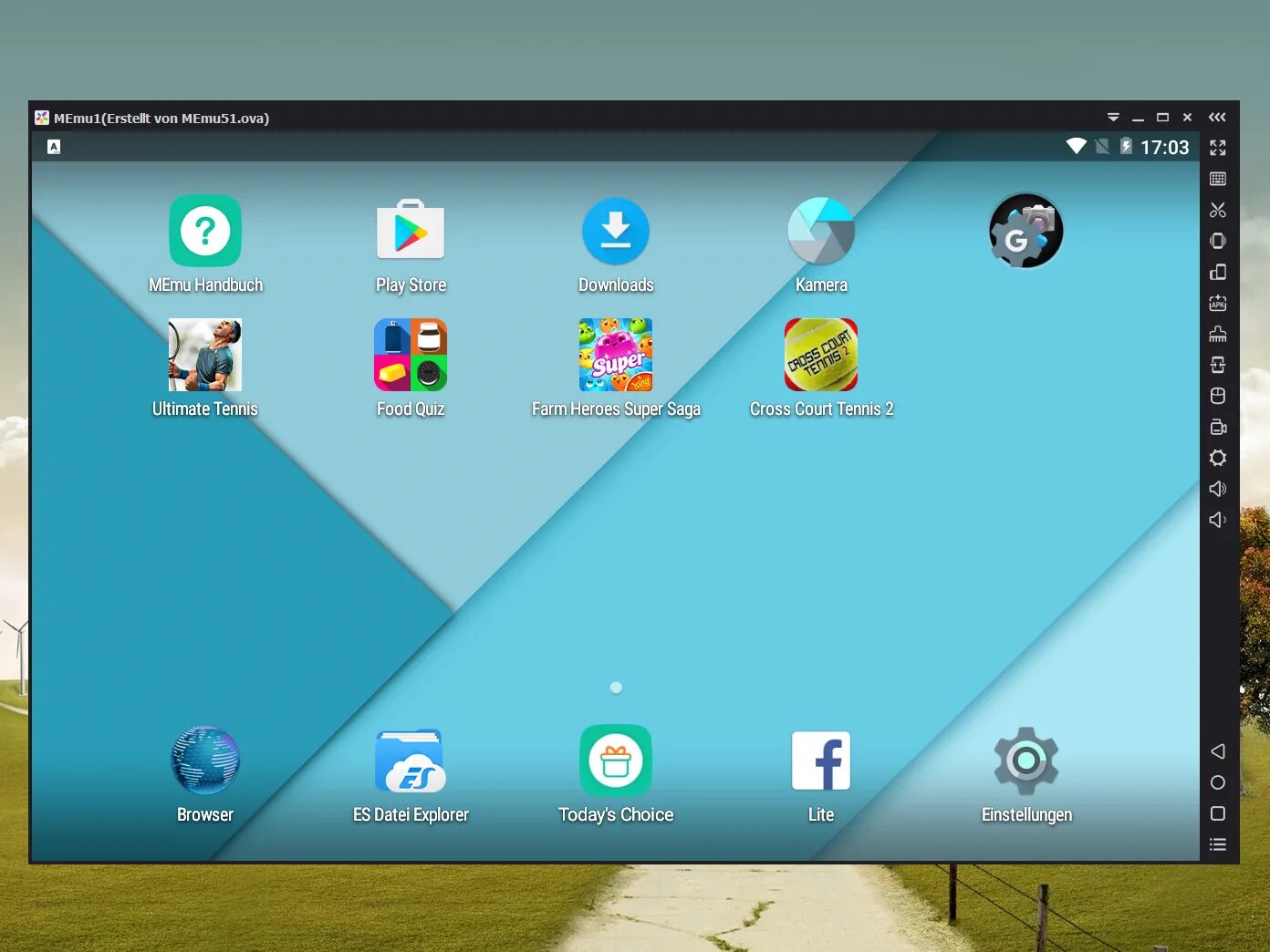
Task: Click the 17:03 clock
Action: click(1165, 147)
